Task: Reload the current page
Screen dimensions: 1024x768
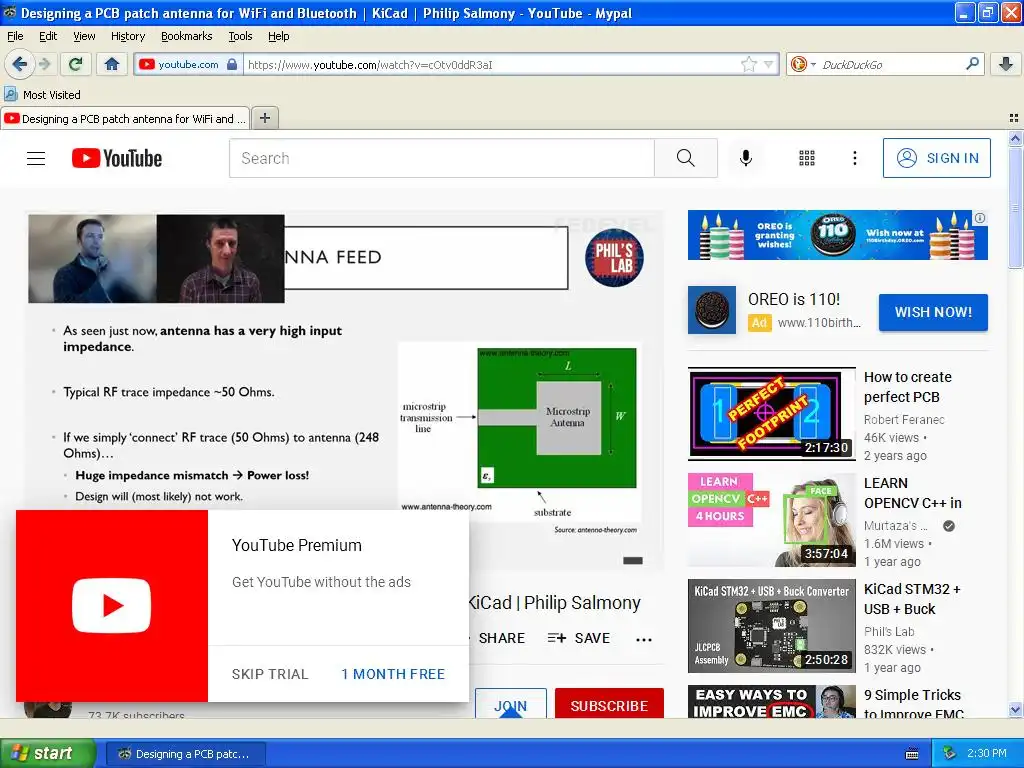Action: tap(76, 64)
